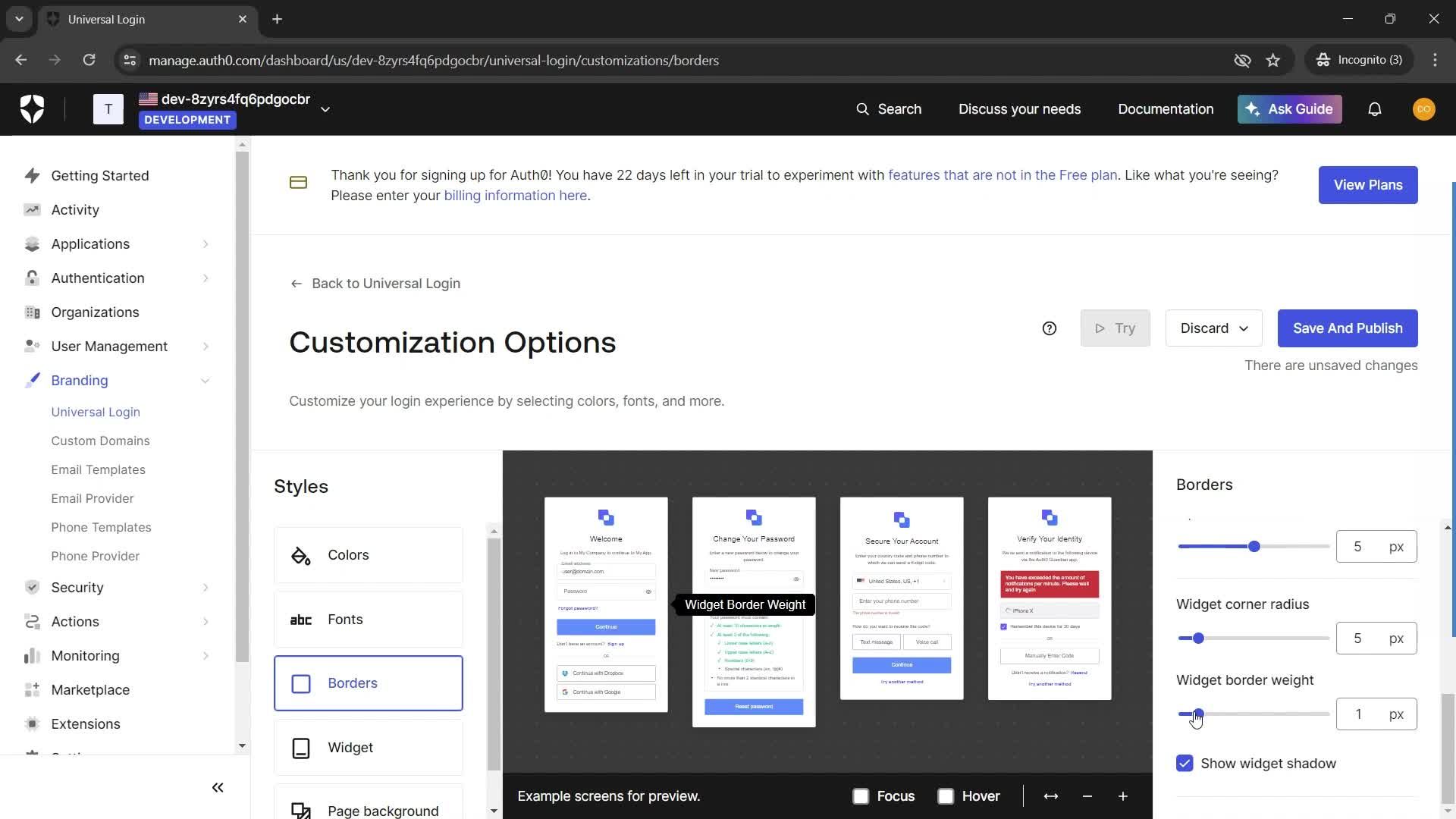Viewport: 1456px width, 819px height.
Task: Open features not in the Free plan link
Action: [1003, 175]
